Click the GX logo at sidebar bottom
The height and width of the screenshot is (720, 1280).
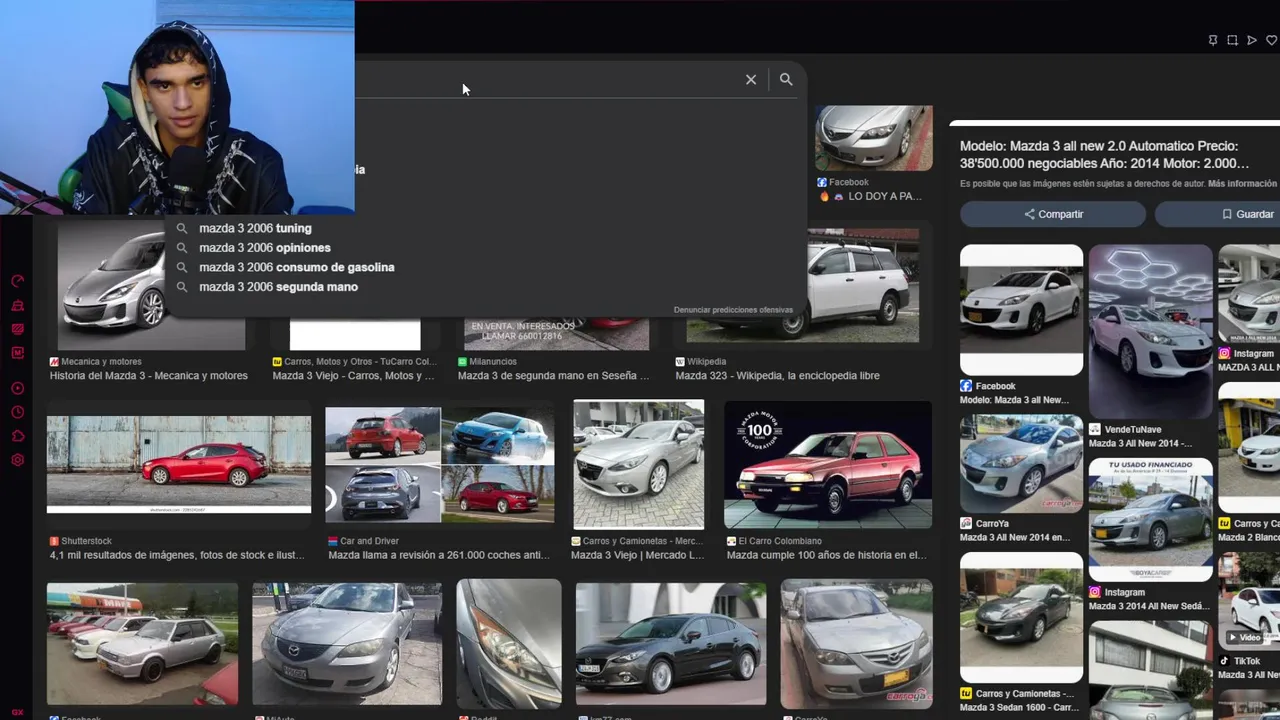tap(17, 713)
